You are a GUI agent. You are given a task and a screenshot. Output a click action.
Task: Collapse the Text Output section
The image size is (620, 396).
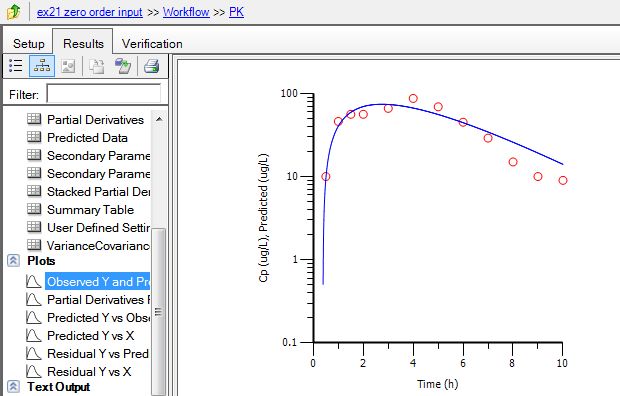click(x=13, y=387)
